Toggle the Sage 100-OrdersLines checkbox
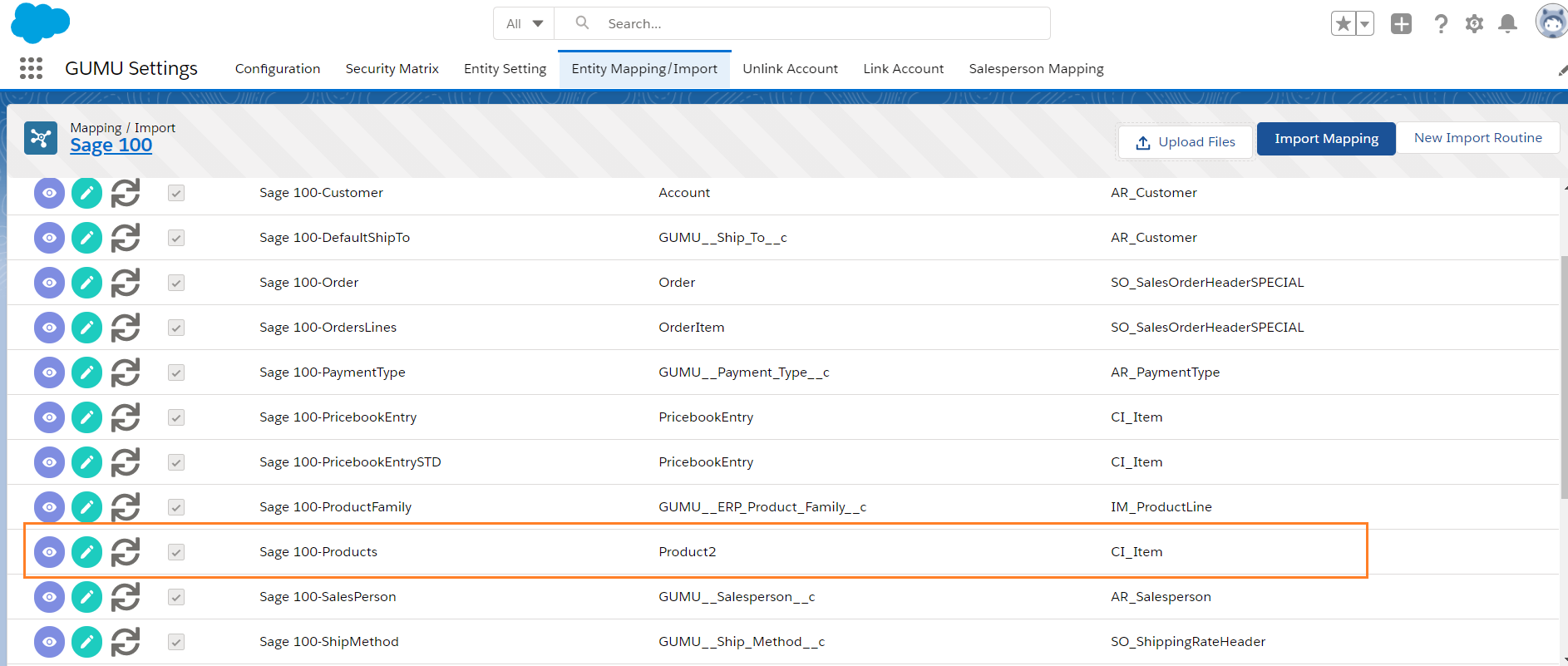The height and width of the screenshot is (666, 1568). click(176, 328)
